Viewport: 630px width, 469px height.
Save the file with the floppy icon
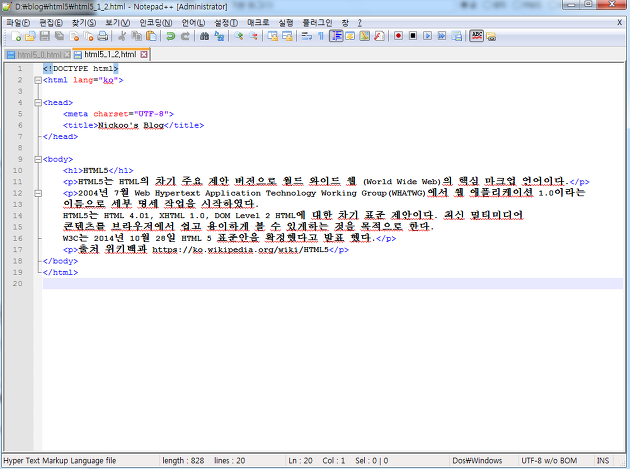[45, 36]
